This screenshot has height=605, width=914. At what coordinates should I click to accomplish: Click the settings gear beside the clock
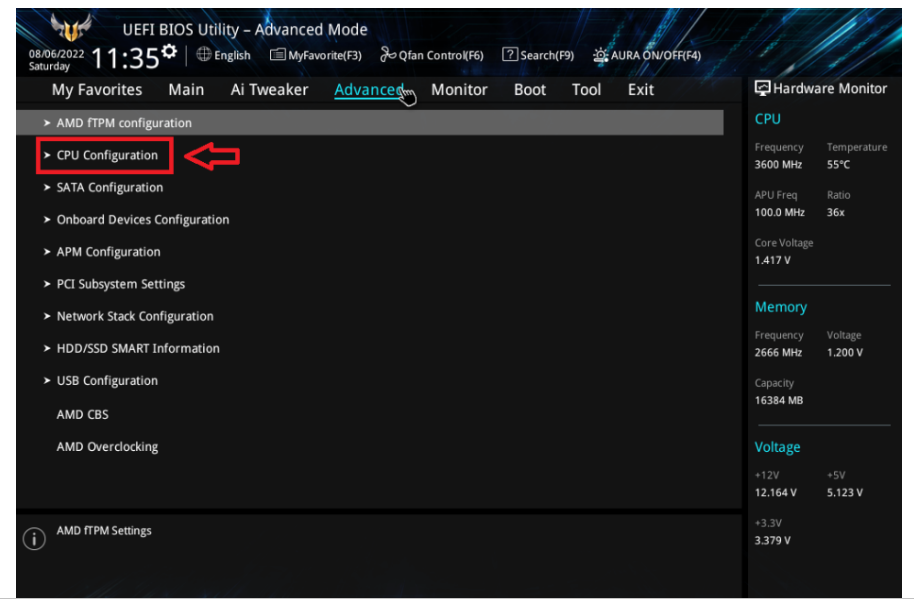click(169, 51)
